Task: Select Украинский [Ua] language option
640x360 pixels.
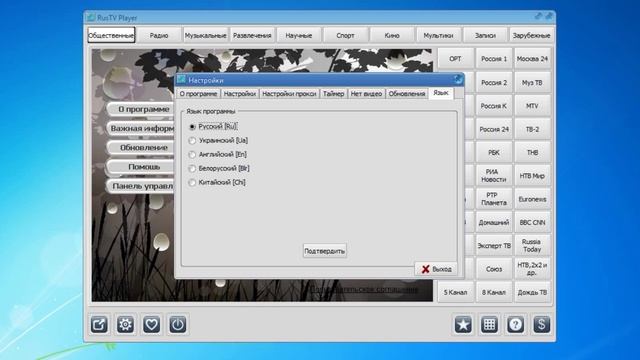Action: 218,140
